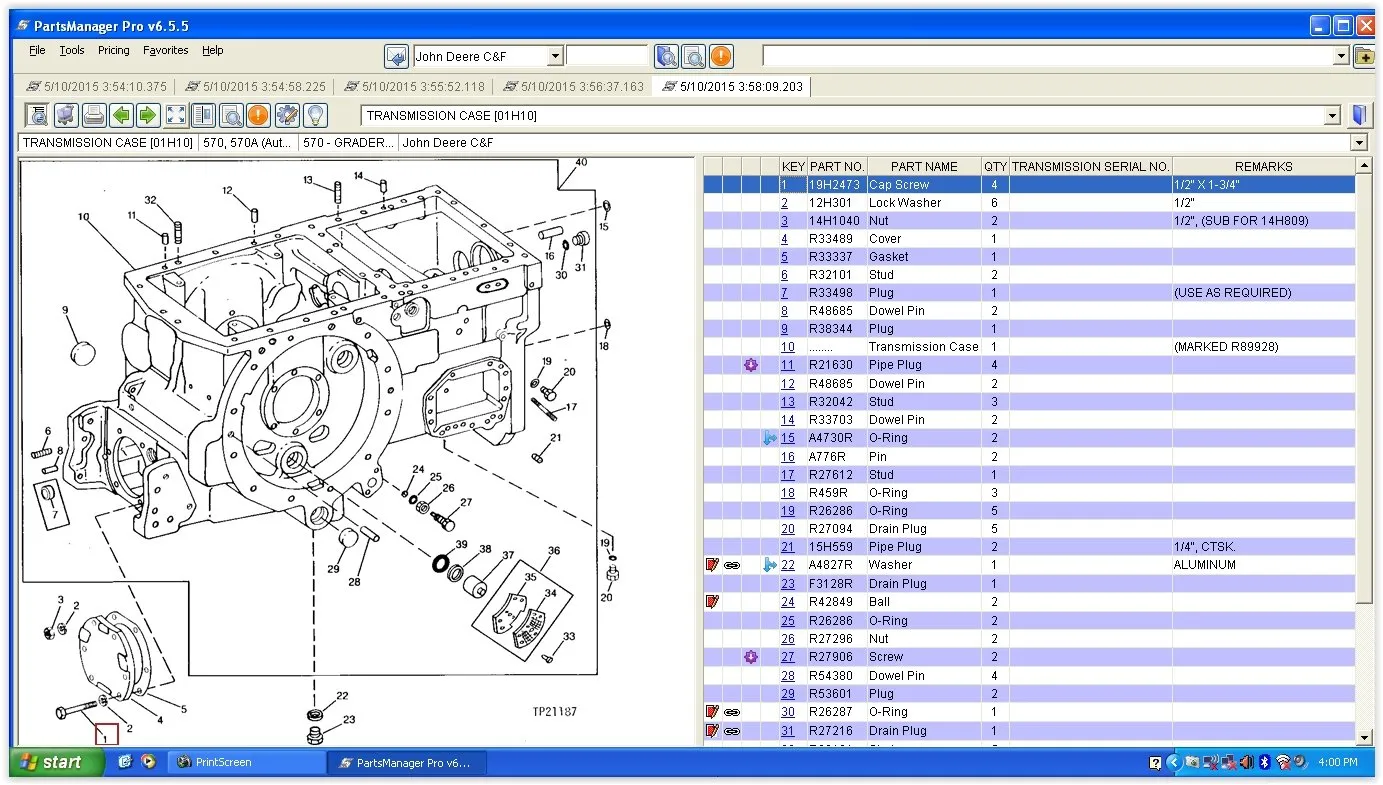Click the REMARKS column header

coord(1263,167)
